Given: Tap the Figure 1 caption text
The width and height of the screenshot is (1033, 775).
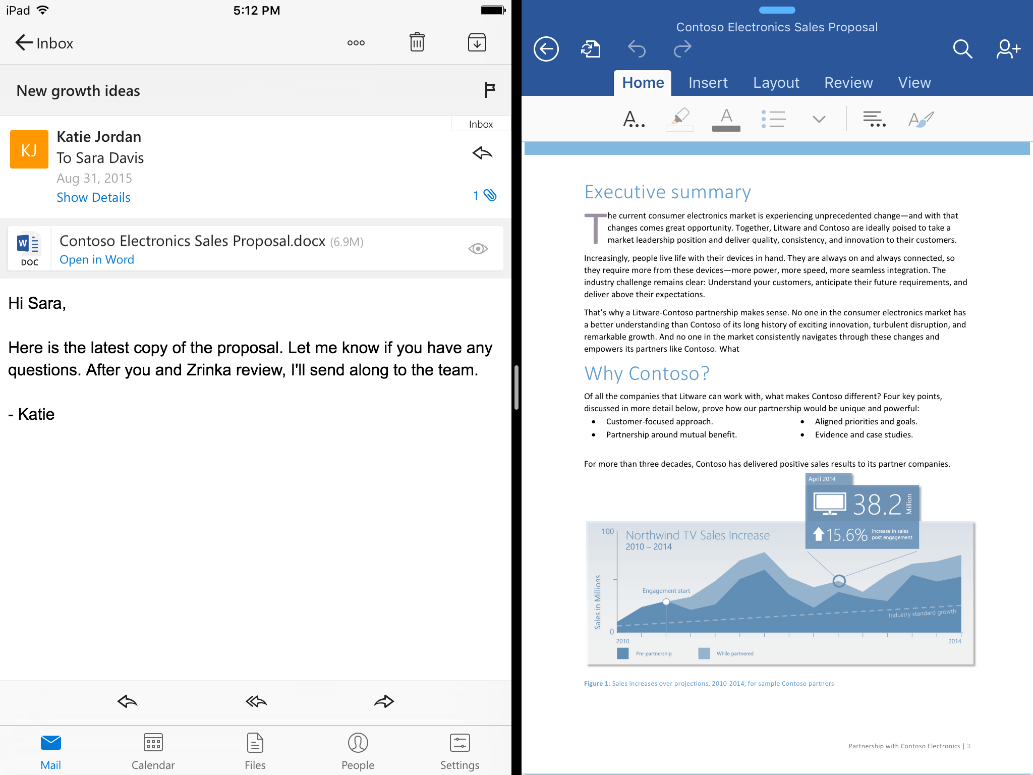Looking at the screenshot, I should click(709, 683).
